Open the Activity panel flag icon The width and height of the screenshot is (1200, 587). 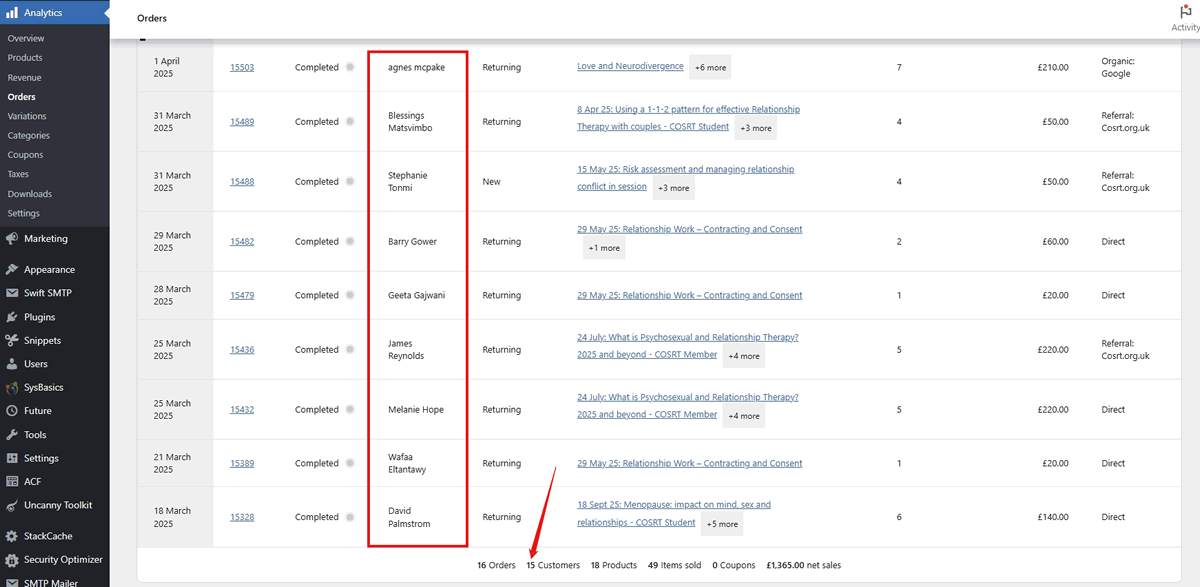tap(1185, 11)
